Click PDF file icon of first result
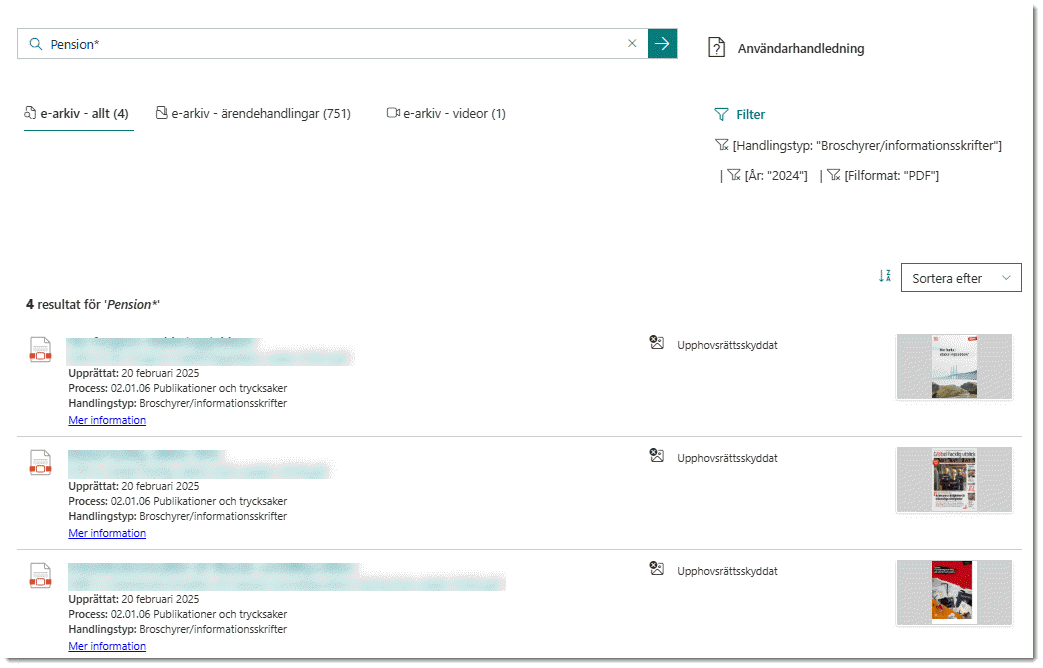 41,349
